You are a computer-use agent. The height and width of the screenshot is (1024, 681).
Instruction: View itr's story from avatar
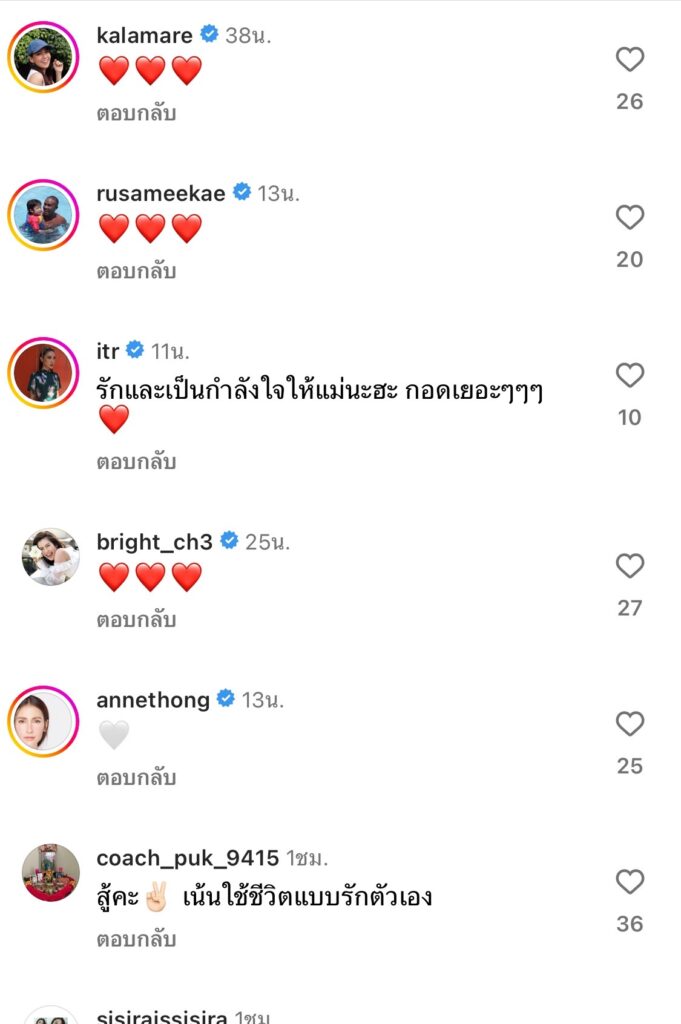[x=44, y=372]
